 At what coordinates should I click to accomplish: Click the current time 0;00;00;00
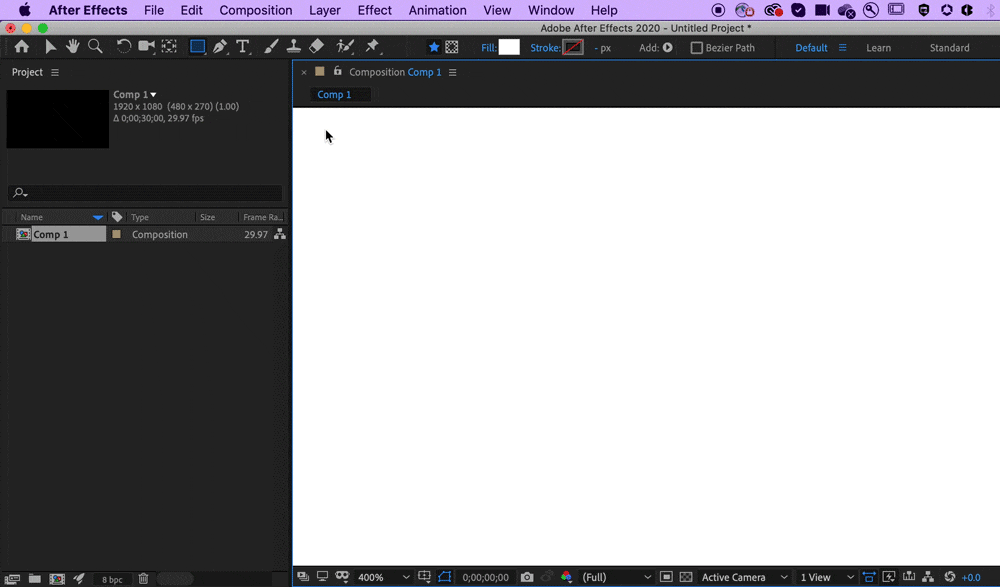[485, 577]
